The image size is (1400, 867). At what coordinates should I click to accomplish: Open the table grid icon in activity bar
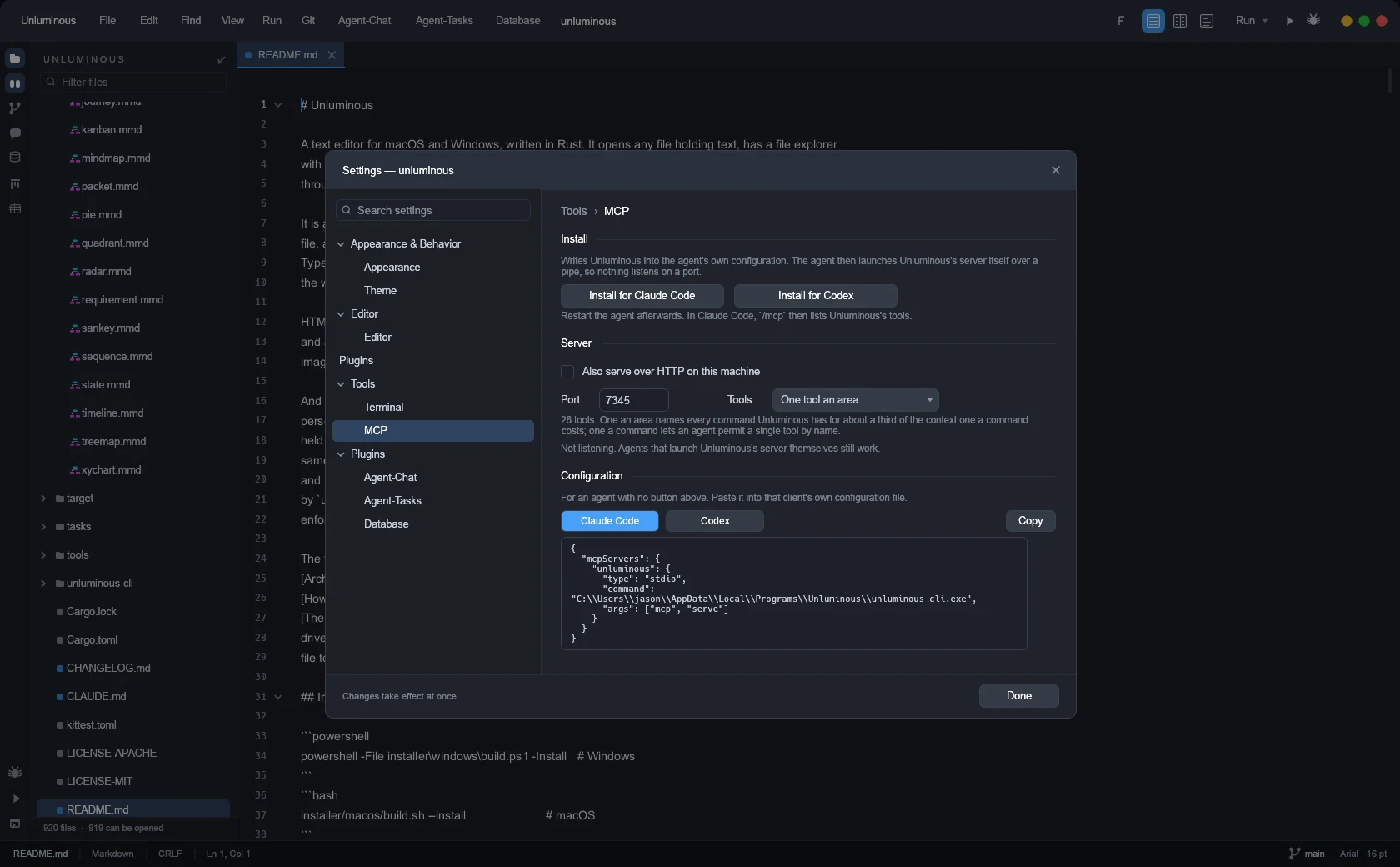click(x=15, y=208)
